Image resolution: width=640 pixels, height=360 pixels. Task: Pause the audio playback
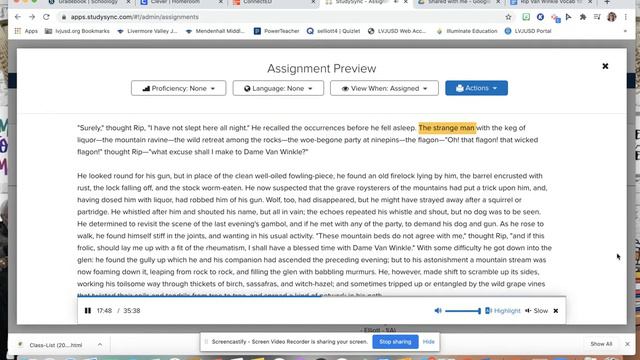coord(88,311)
